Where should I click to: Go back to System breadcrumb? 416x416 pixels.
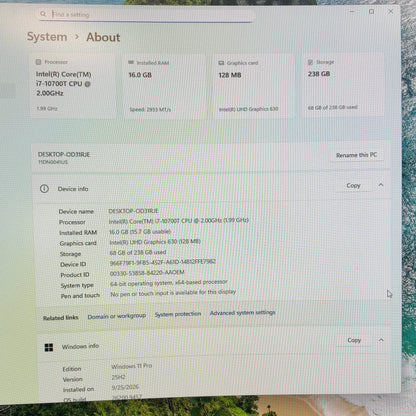47,37
